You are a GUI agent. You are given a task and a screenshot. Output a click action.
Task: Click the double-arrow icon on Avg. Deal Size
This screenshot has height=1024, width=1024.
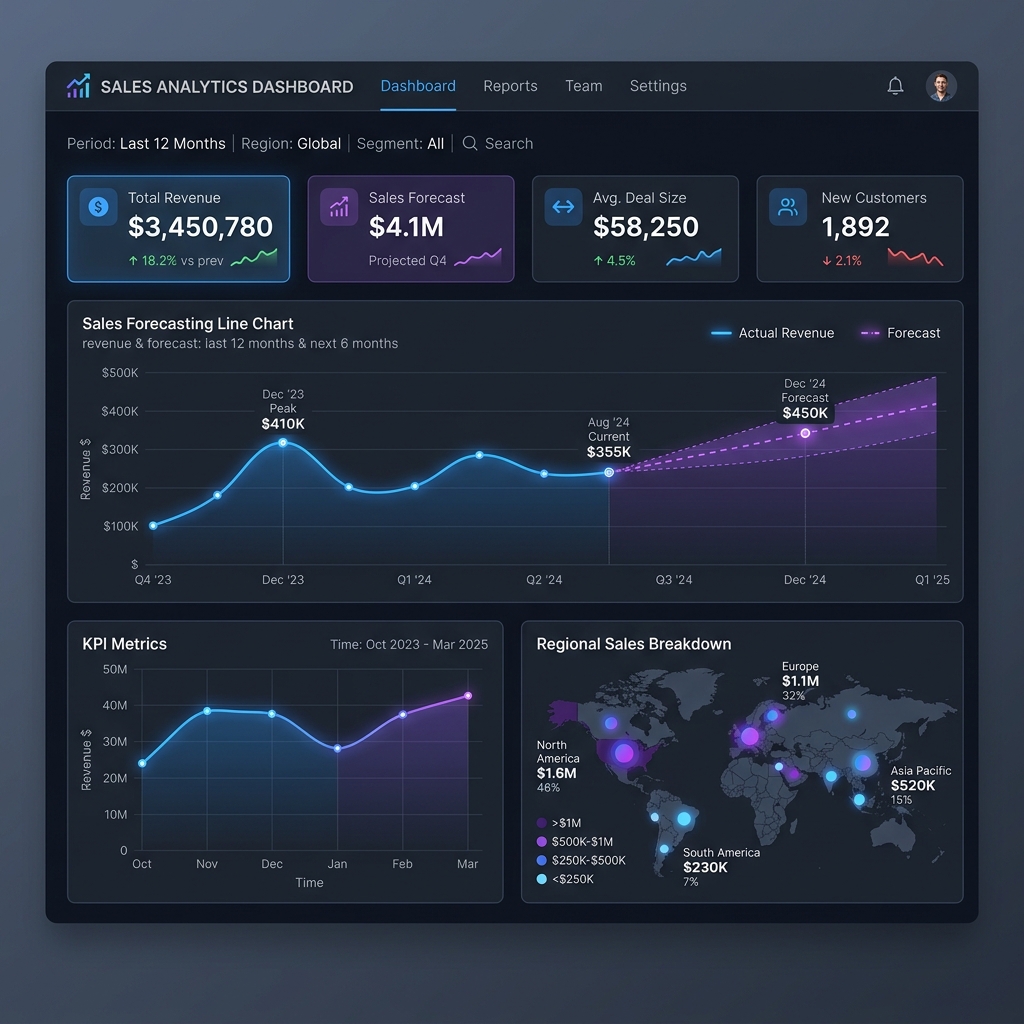[x=563, y=207]
